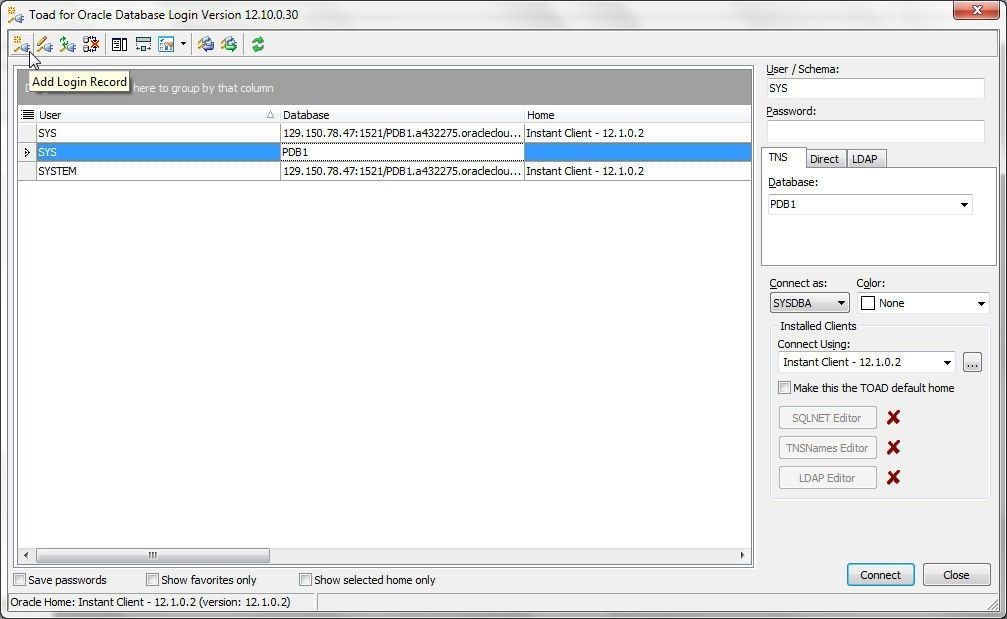Expand the Database dropdown showing PDB1
Screen dimensions: 1007x619
(964, 205)
